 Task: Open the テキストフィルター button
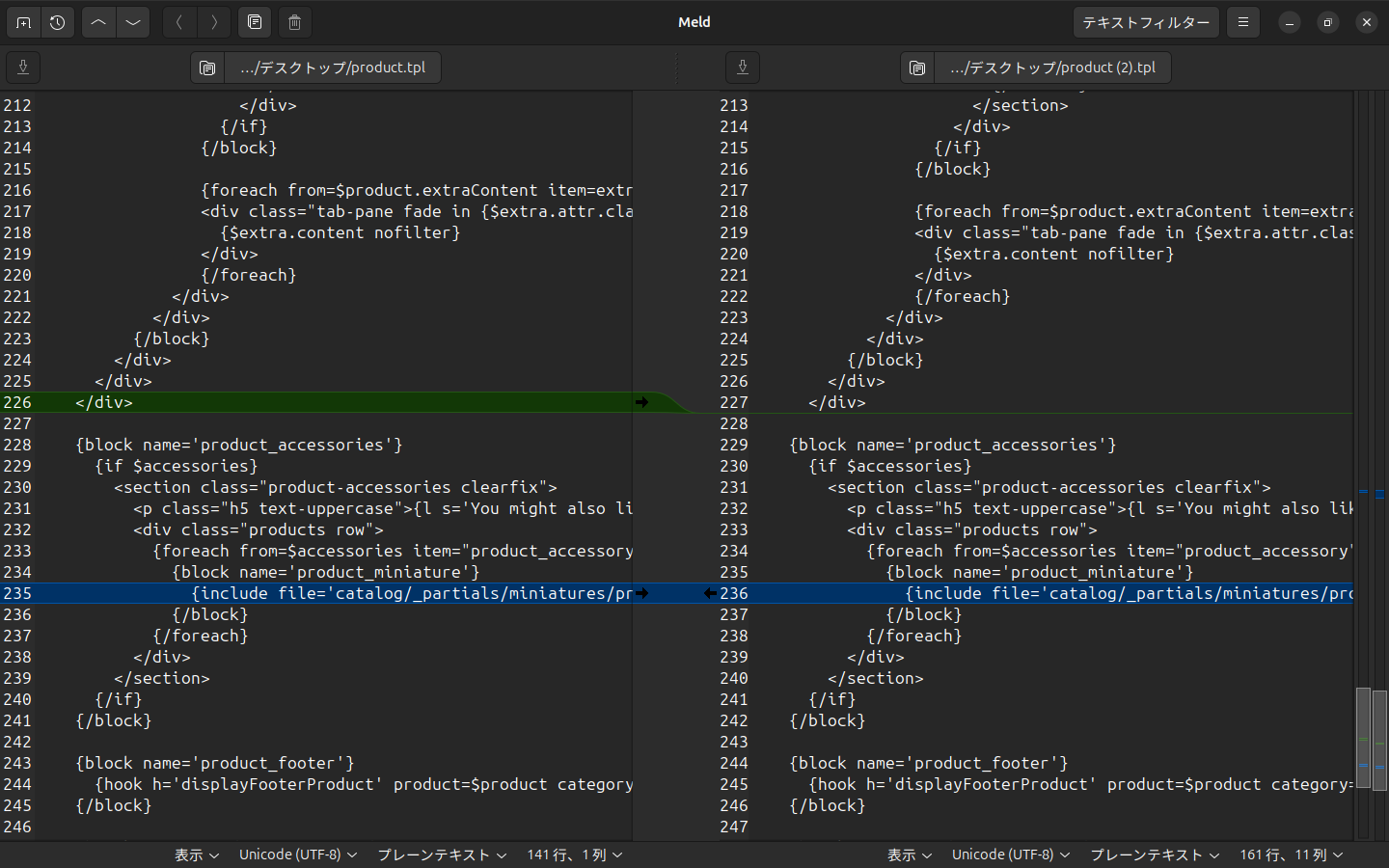click(1146, 22)
